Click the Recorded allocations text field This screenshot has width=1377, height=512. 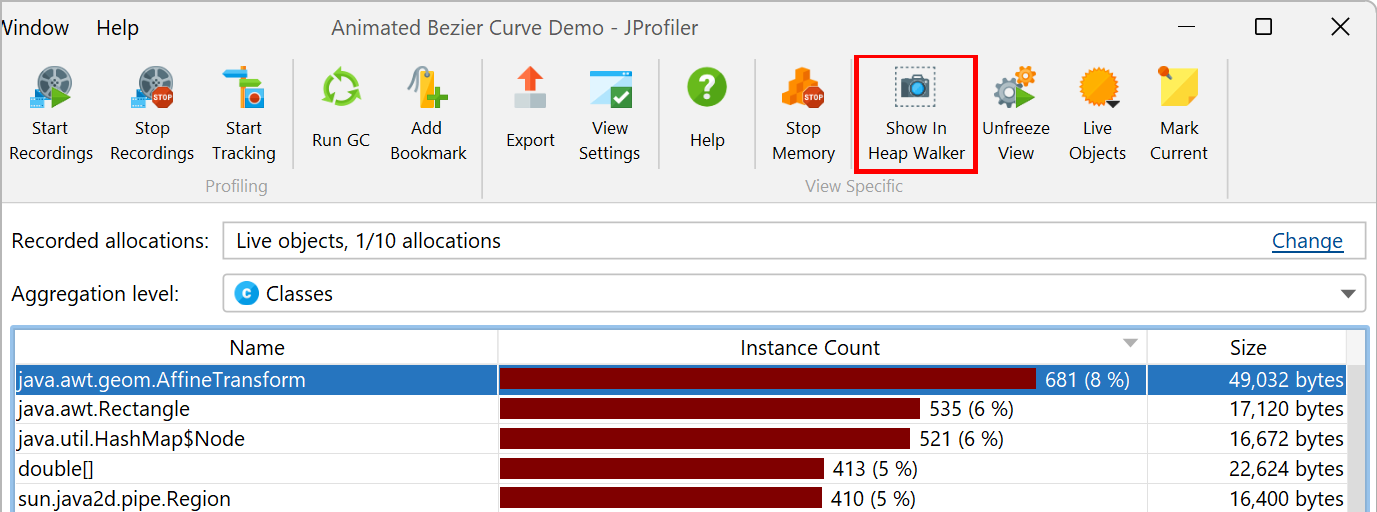coord(794,241)
